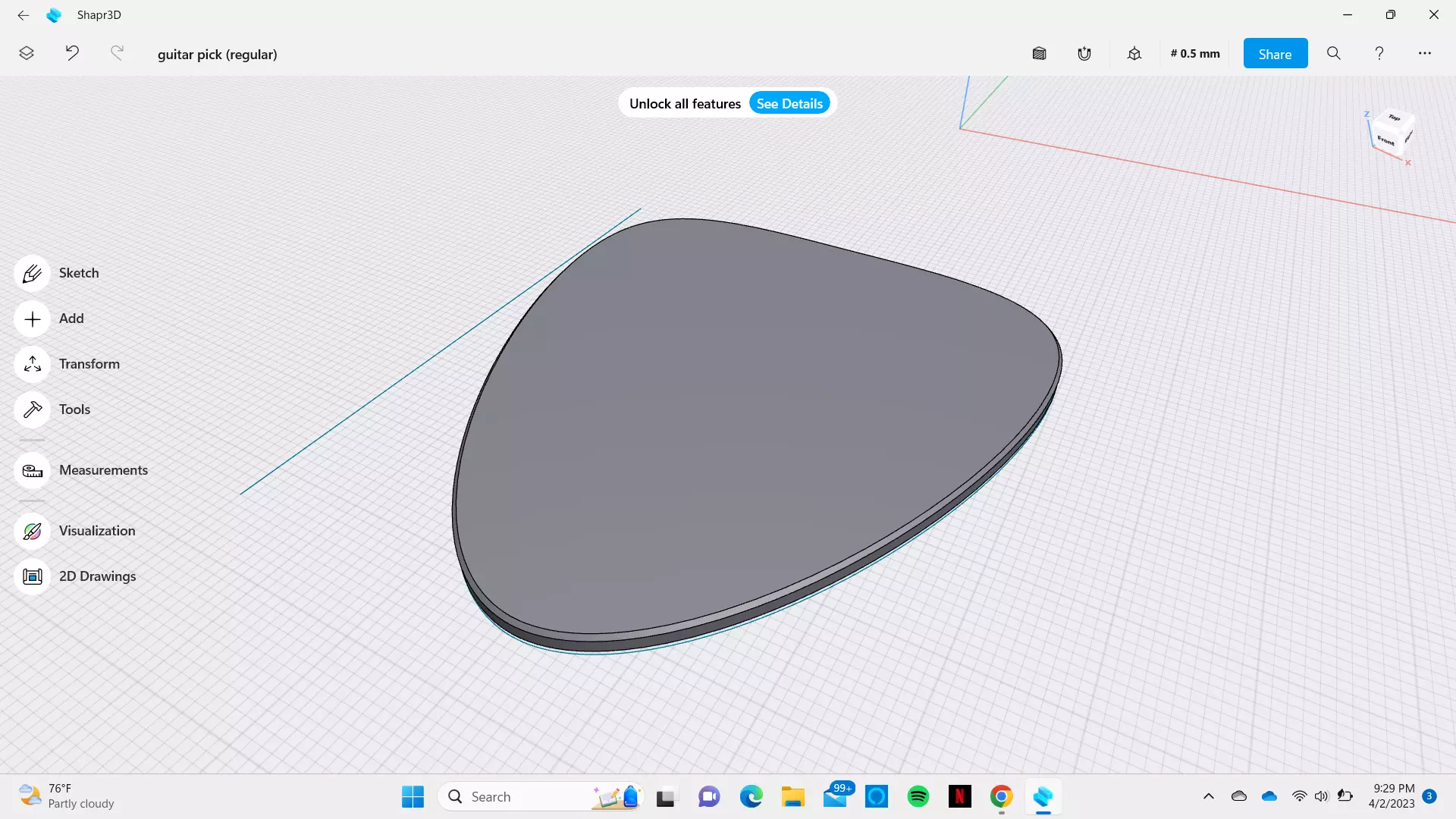This screenshot has width=1456, height=819.
Task: Open the Mail app with 99+ badge
Action: tap(836, 795)
